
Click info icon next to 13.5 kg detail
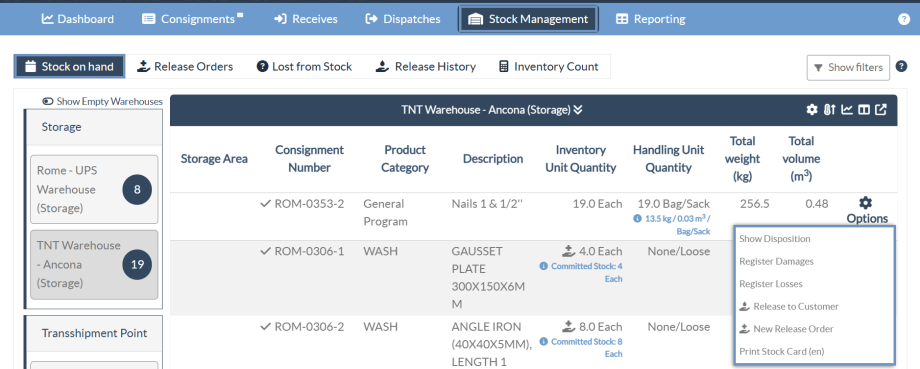[x=637, y=219]
